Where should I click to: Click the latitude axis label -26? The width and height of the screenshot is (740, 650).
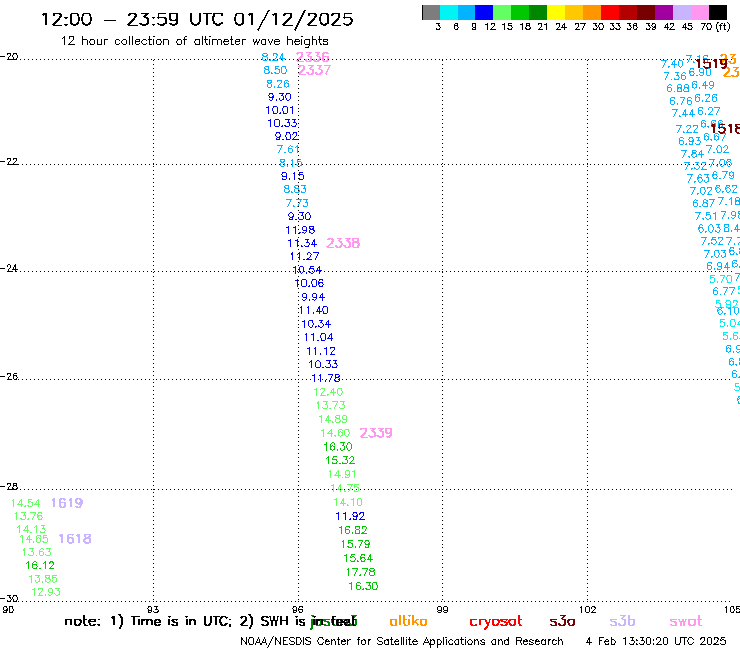(x=9, y=377)
